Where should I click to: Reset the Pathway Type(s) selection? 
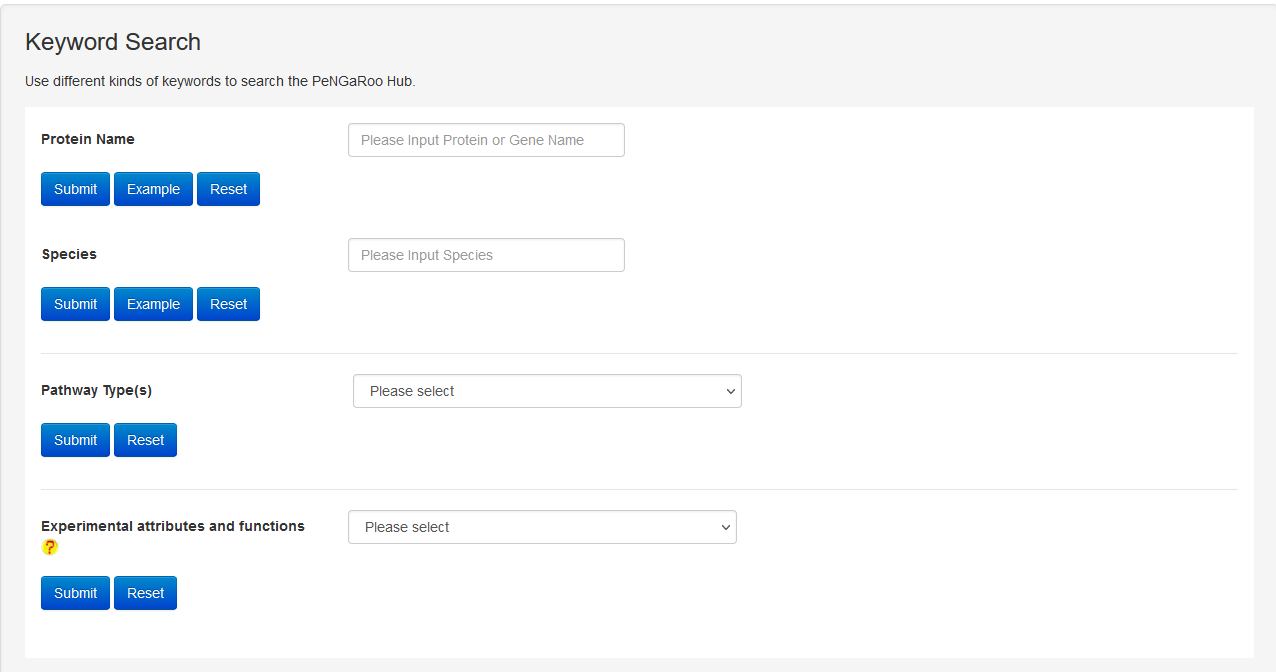(x=145, y=440)
